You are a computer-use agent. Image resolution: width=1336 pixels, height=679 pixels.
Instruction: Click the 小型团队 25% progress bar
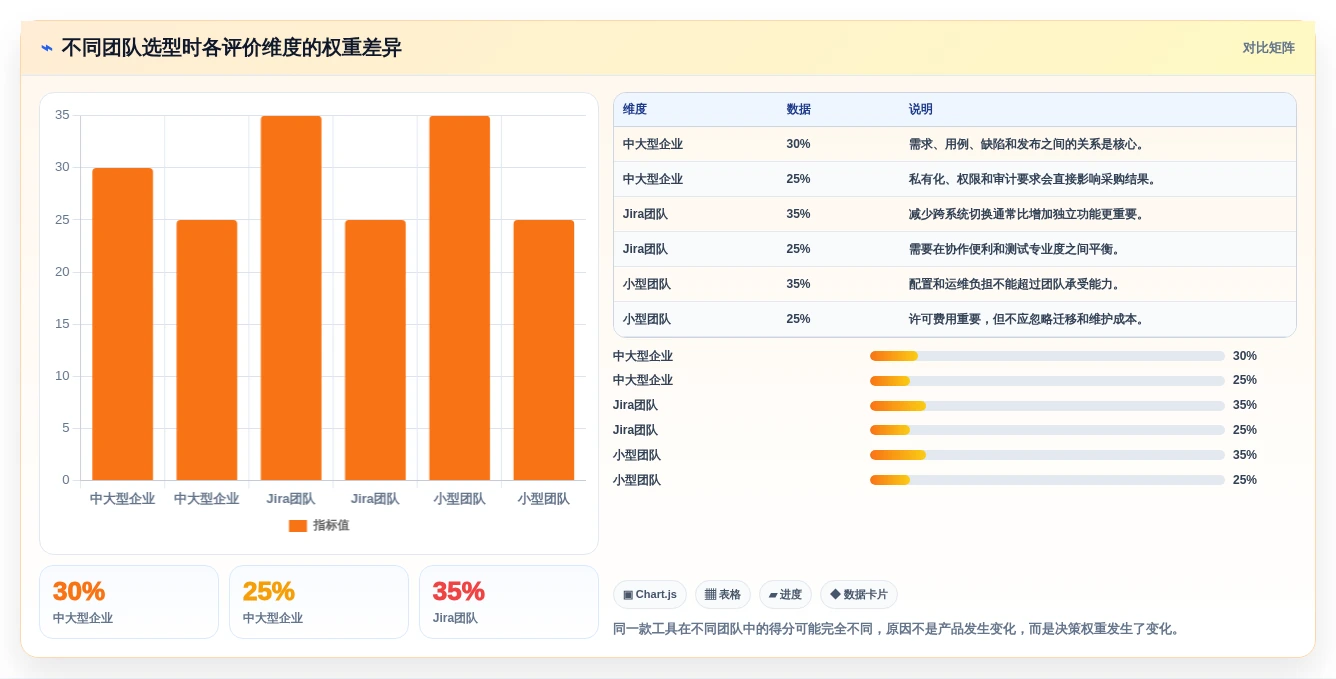pyautogui.click(x=1047, y=480)
